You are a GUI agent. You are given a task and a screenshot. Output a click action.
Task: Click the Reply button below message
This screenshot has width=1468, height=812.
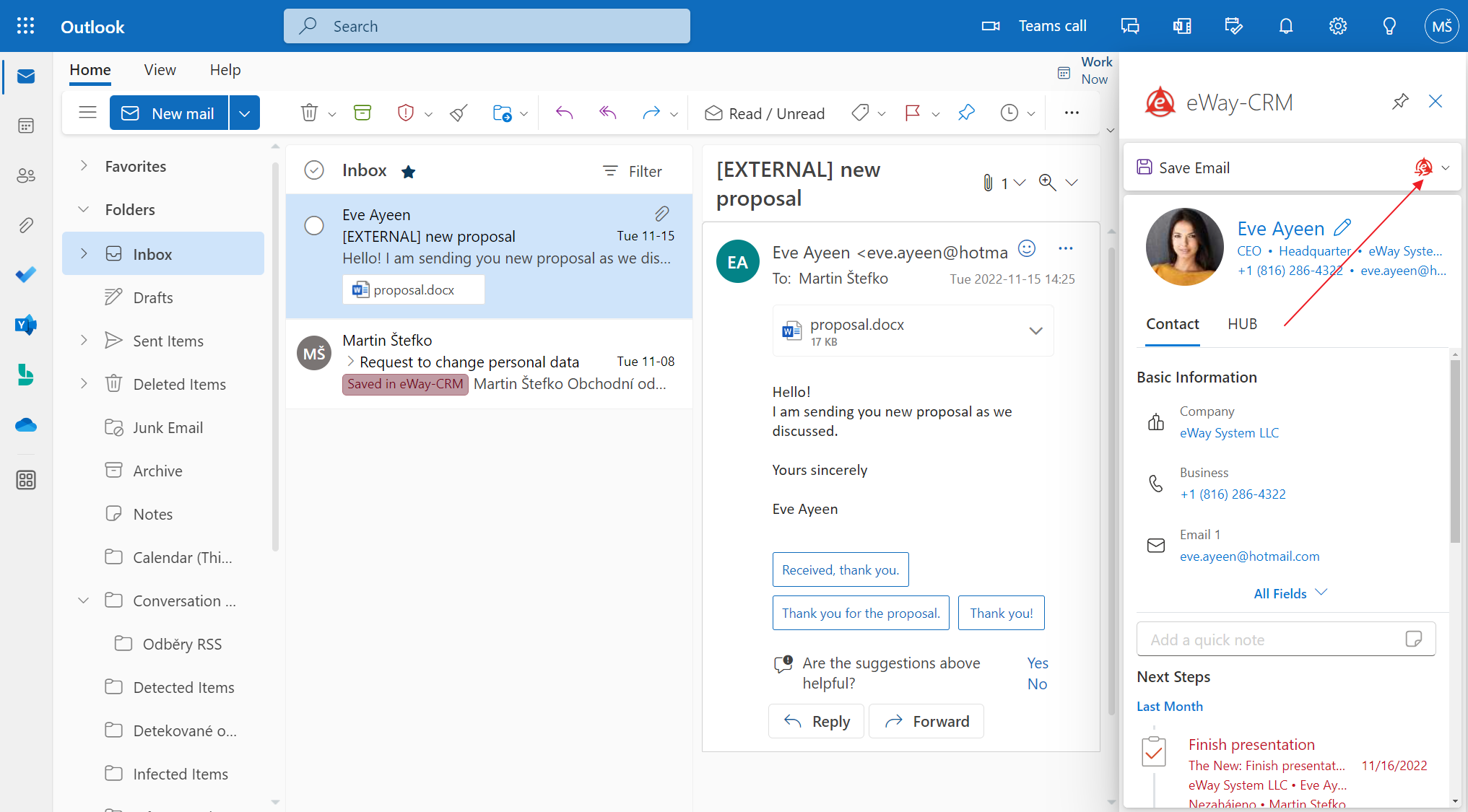coord(816,721)
